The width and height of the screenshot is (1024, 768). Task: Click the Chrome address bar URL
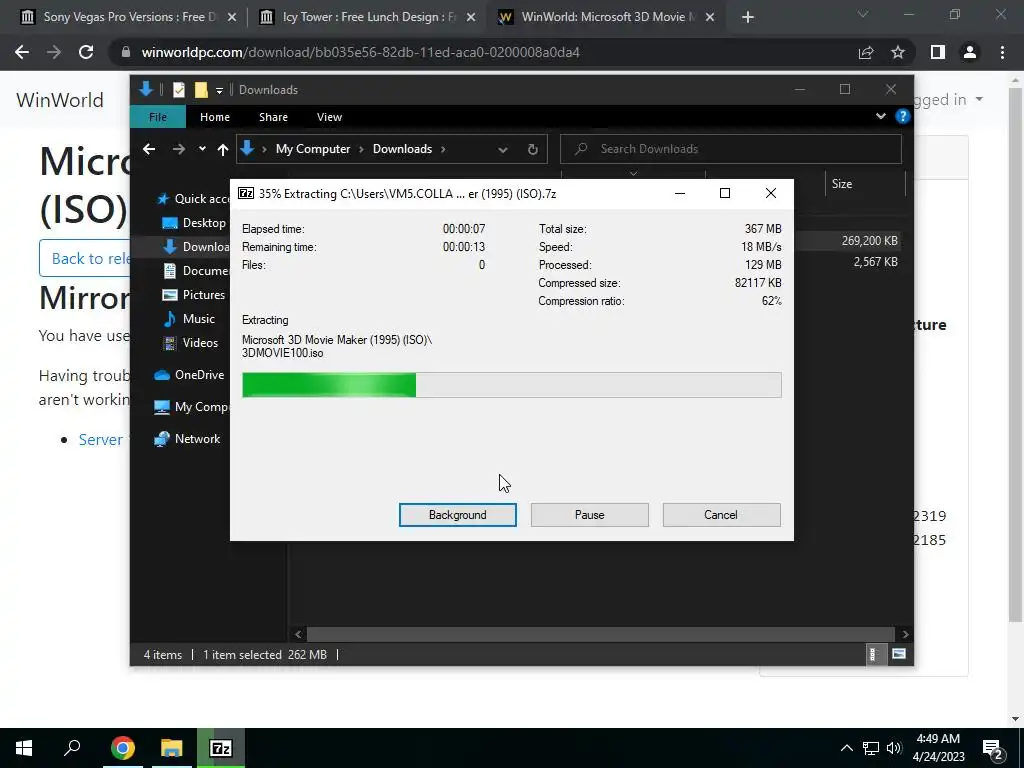360,52
